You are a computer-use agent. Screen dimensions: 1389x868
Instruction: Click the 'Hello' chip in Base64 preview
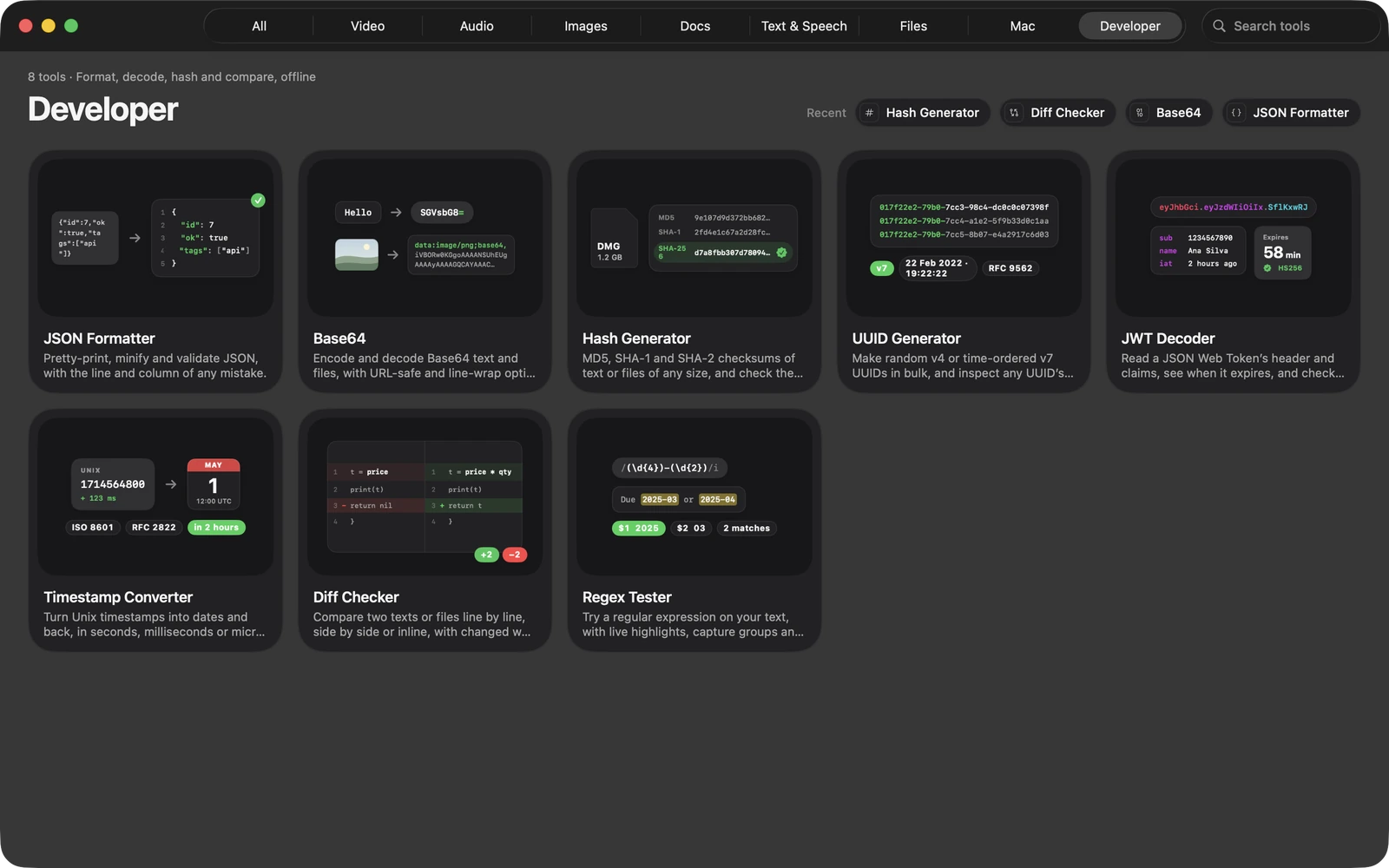coord(358,213)
